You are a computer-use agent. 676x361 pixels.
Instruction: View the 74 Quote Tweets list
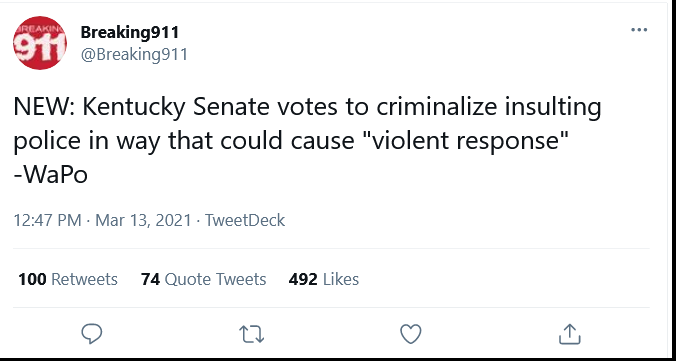(203, 279)
